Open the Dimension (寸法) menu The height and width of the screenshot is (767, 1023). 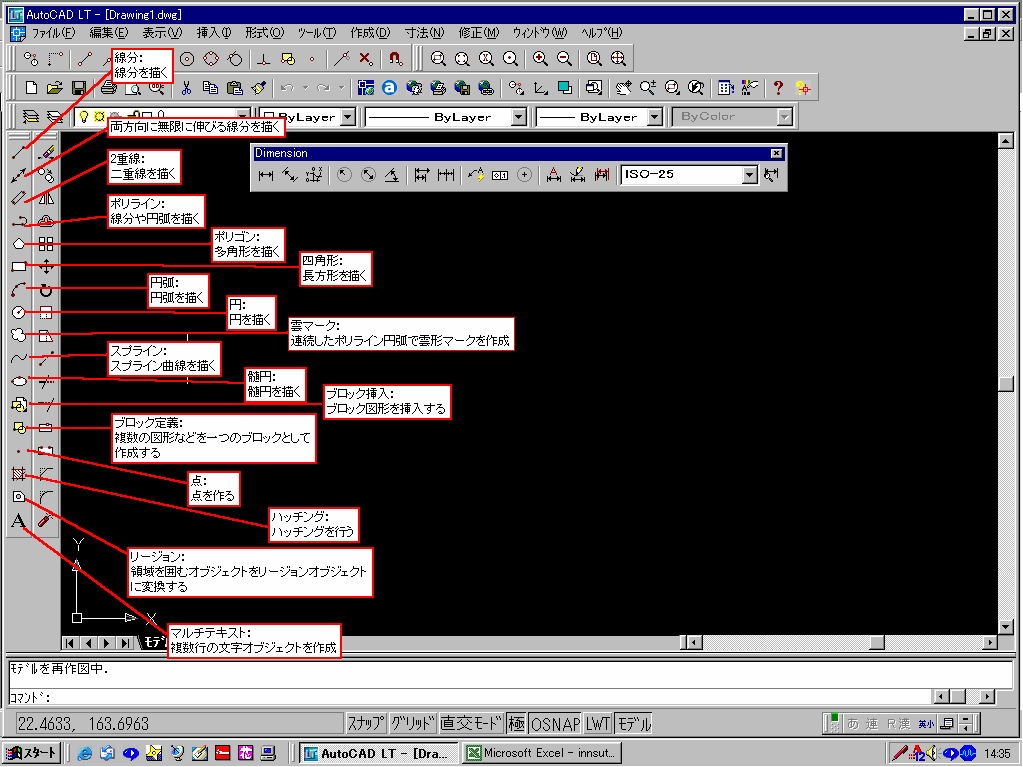click(x=424, y=33)
